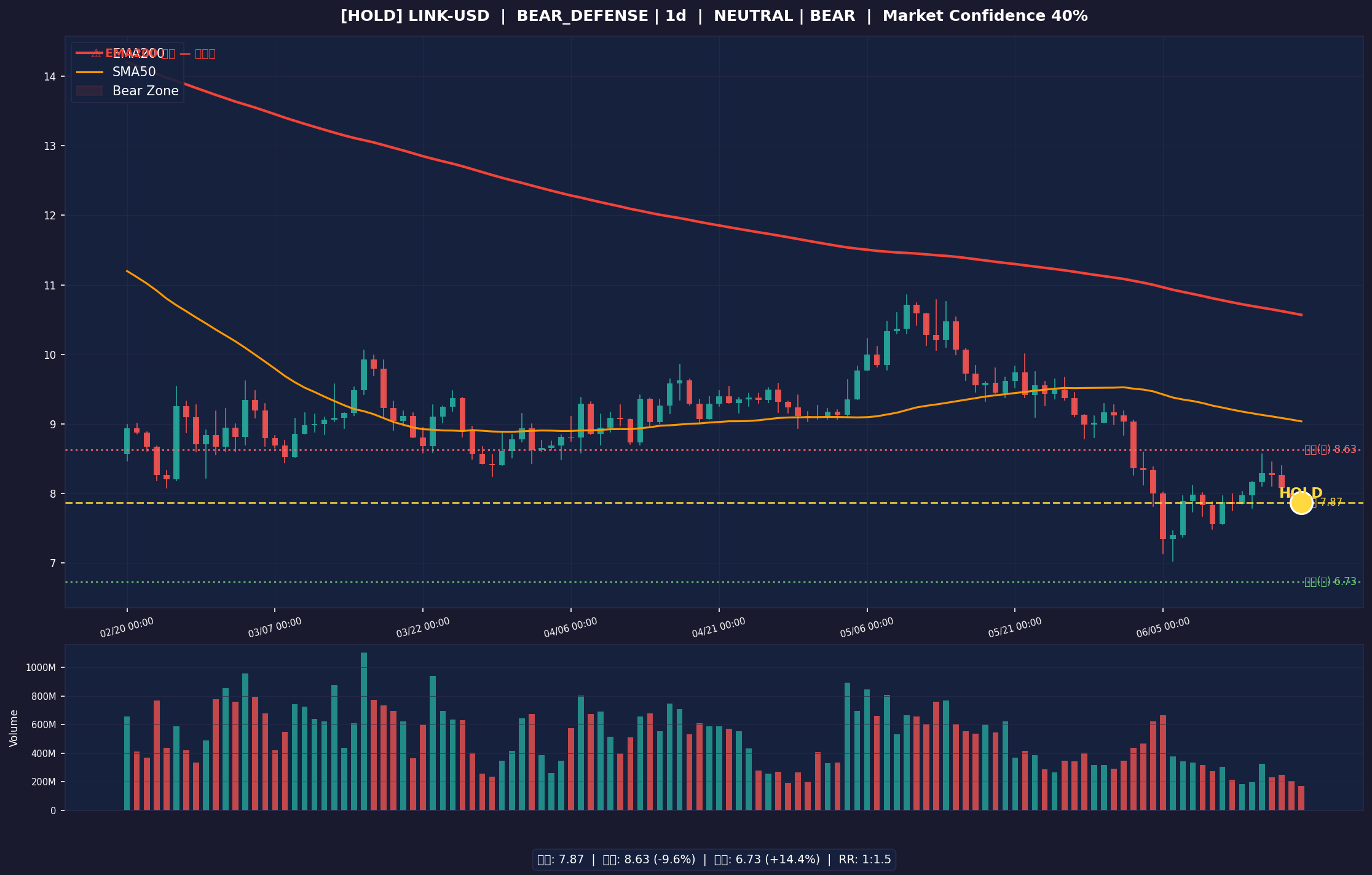Click the chart title starting "[HOLD] LINK-USD"
The height and width of the screenshot is (875, 1372).
pyautogui.click(x=714, y=17)
